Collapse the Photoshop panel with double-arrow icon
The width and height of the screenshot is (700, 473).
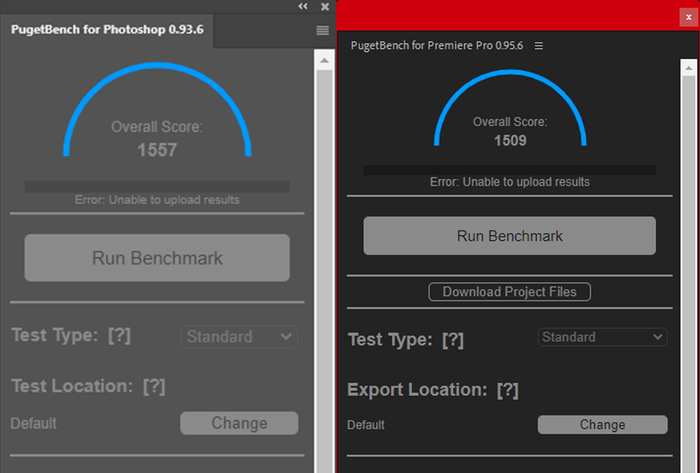click(303, 6)
